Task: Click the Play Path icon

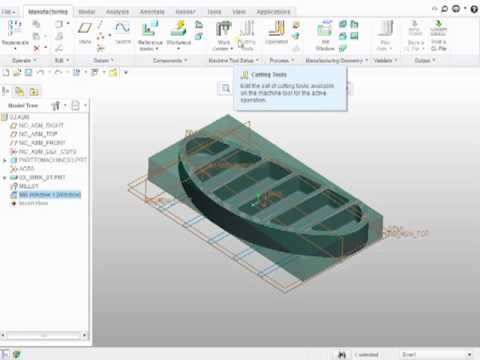Action: (x=385, y=29)
